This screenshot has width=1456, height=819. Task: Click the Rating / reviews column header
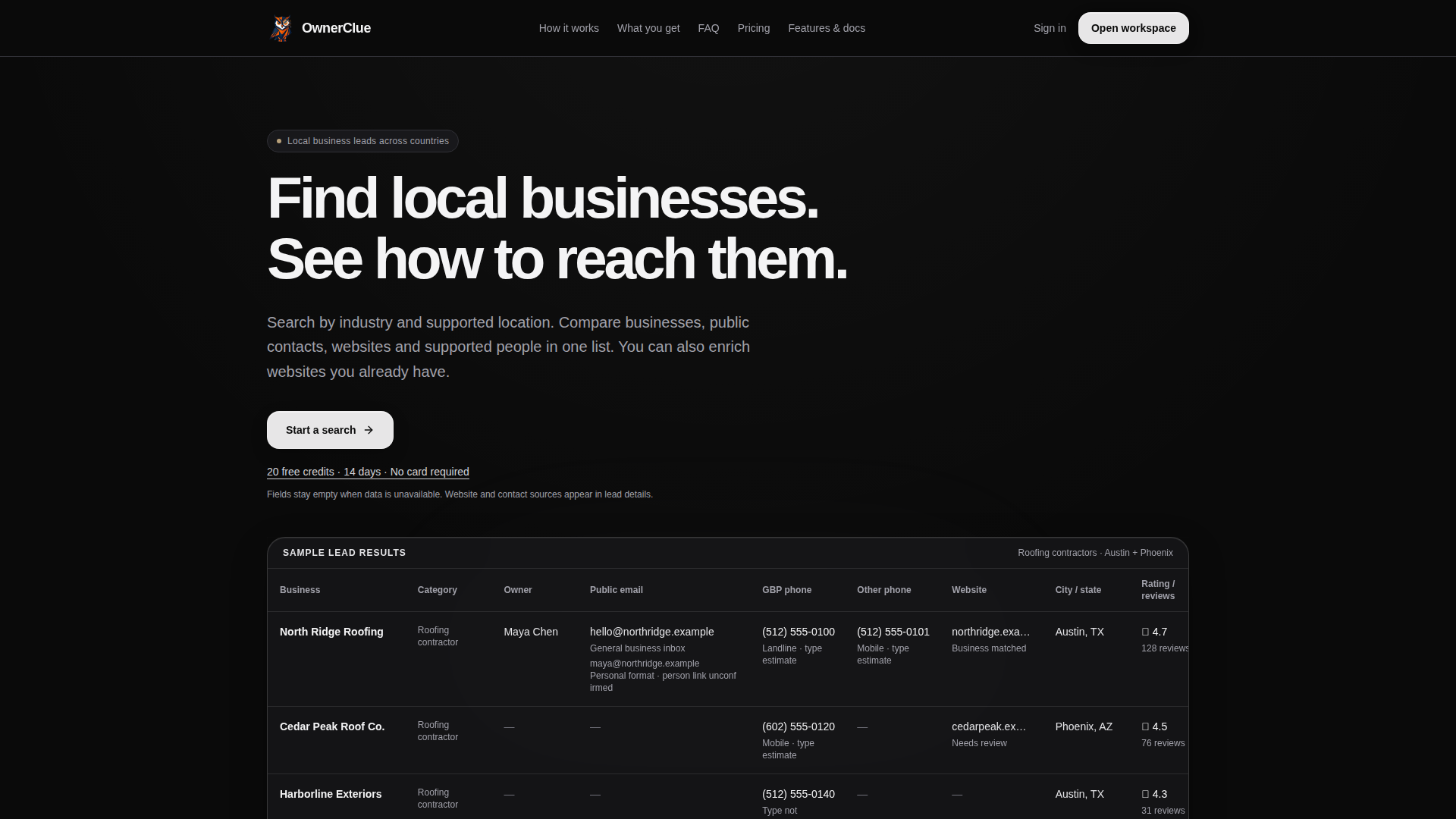pos(1158,590)
